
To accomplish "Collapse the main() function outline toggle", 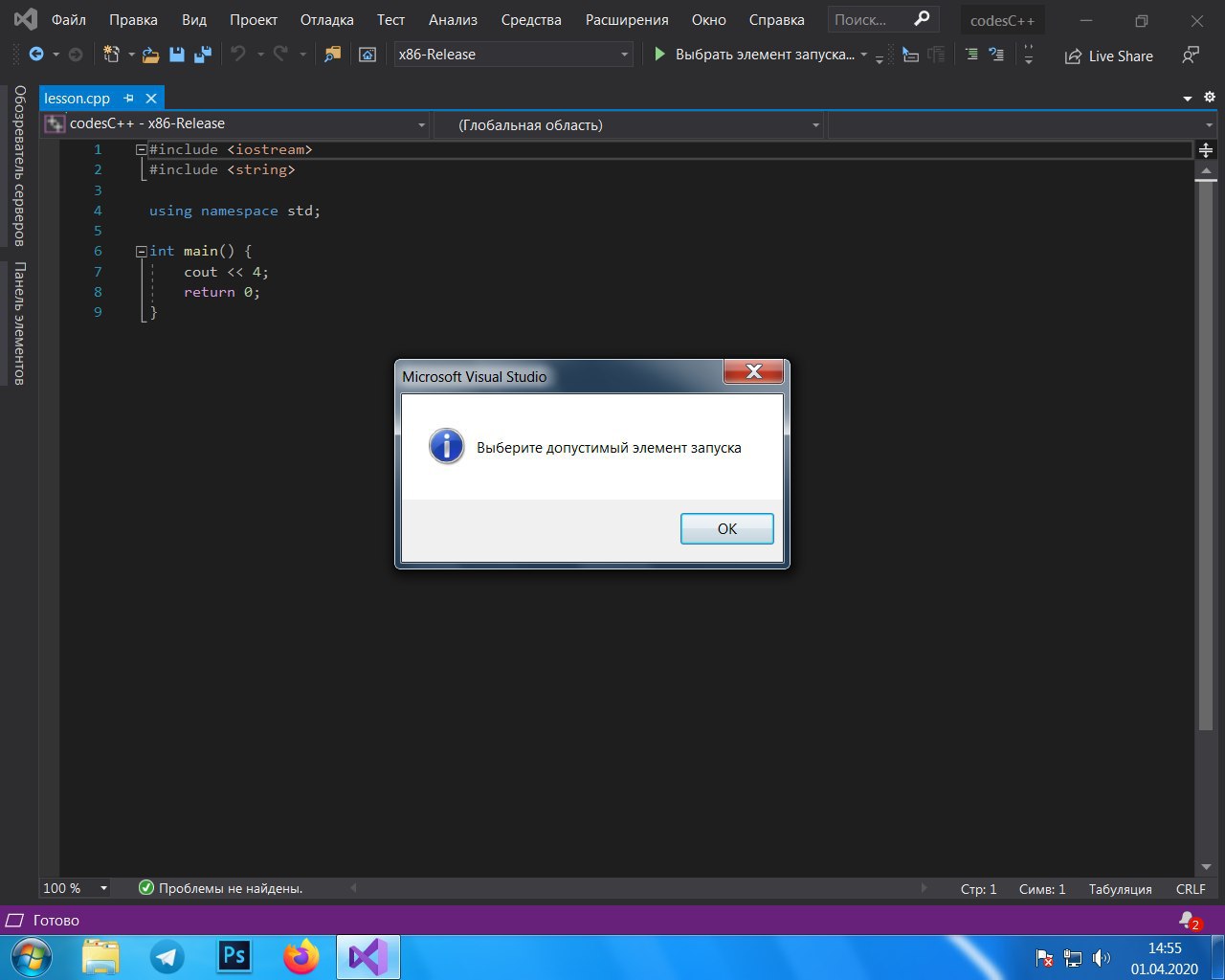I will click(x=142, y=252).
